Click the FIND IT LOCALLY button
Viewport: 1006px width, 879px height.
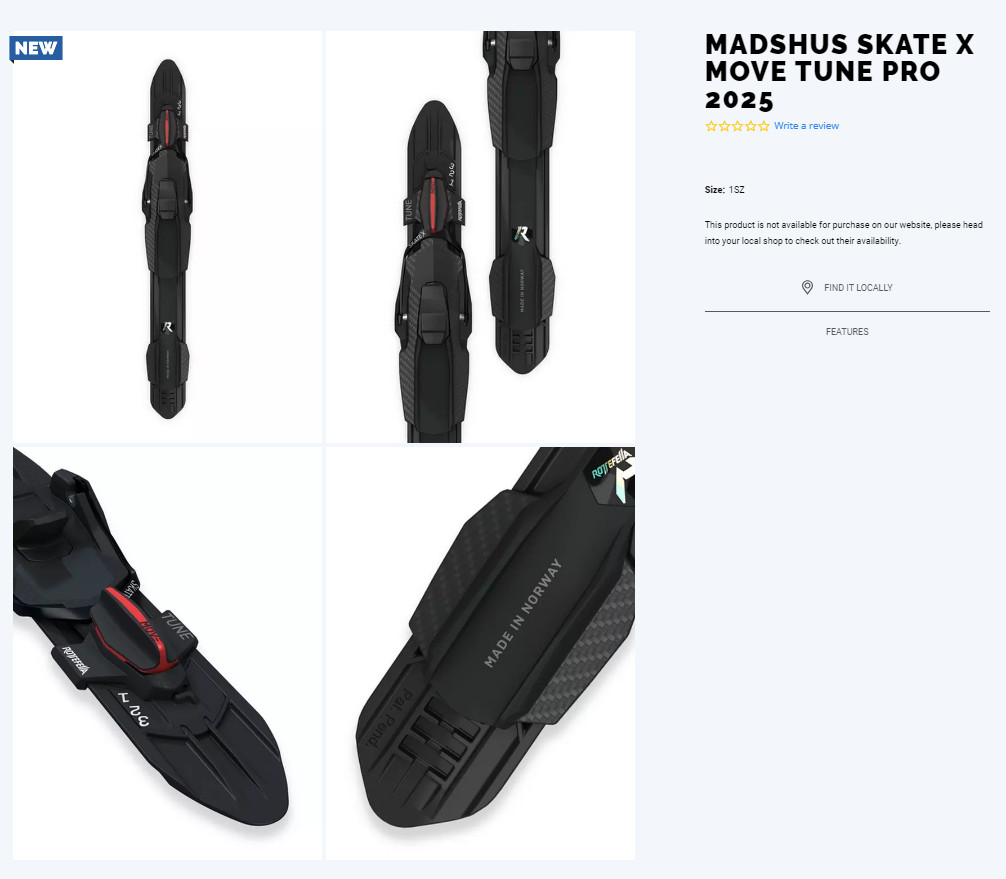point(847,287)
